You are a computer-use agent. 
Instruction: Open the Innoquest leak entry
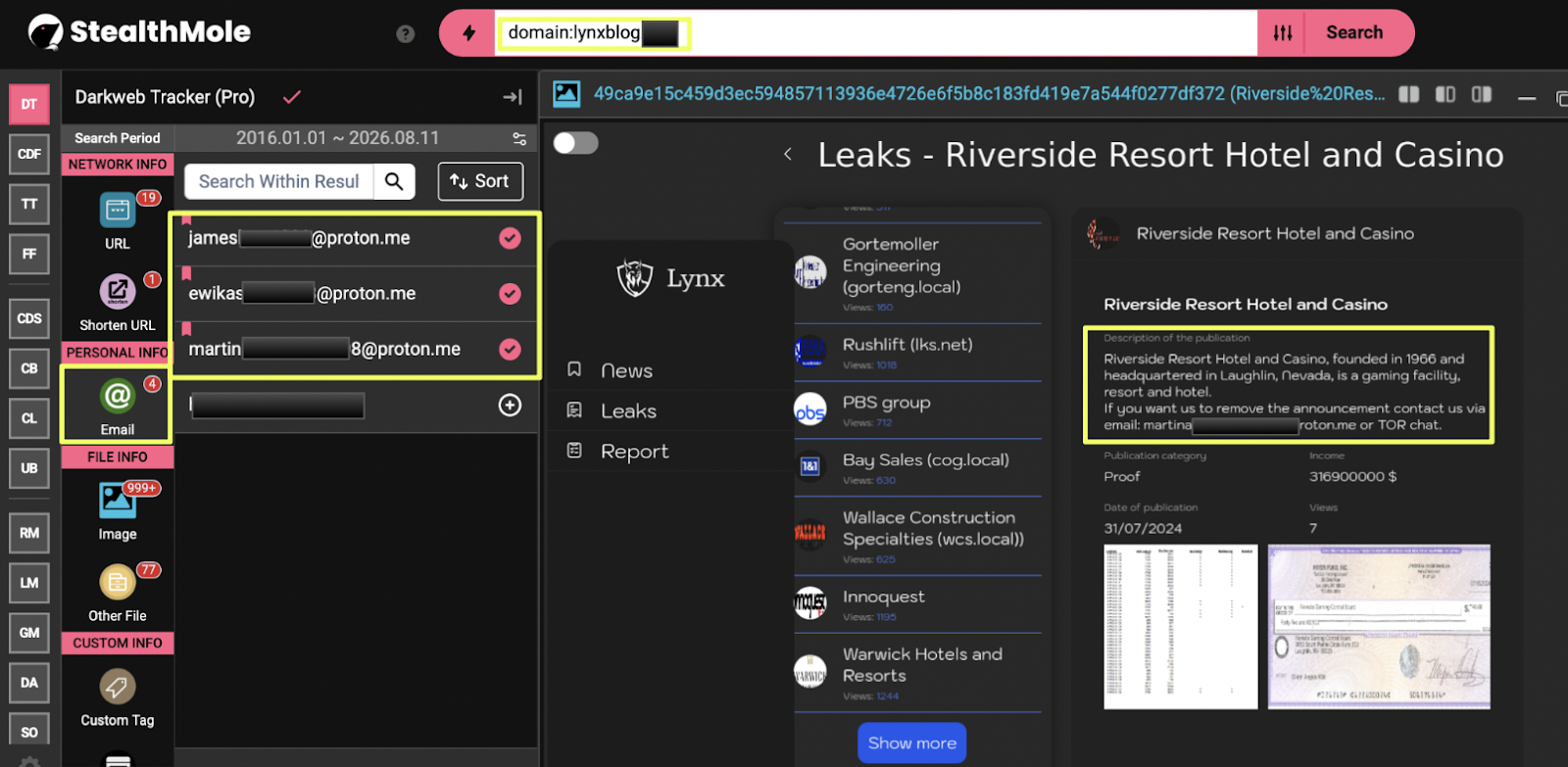tap(917, 604)
